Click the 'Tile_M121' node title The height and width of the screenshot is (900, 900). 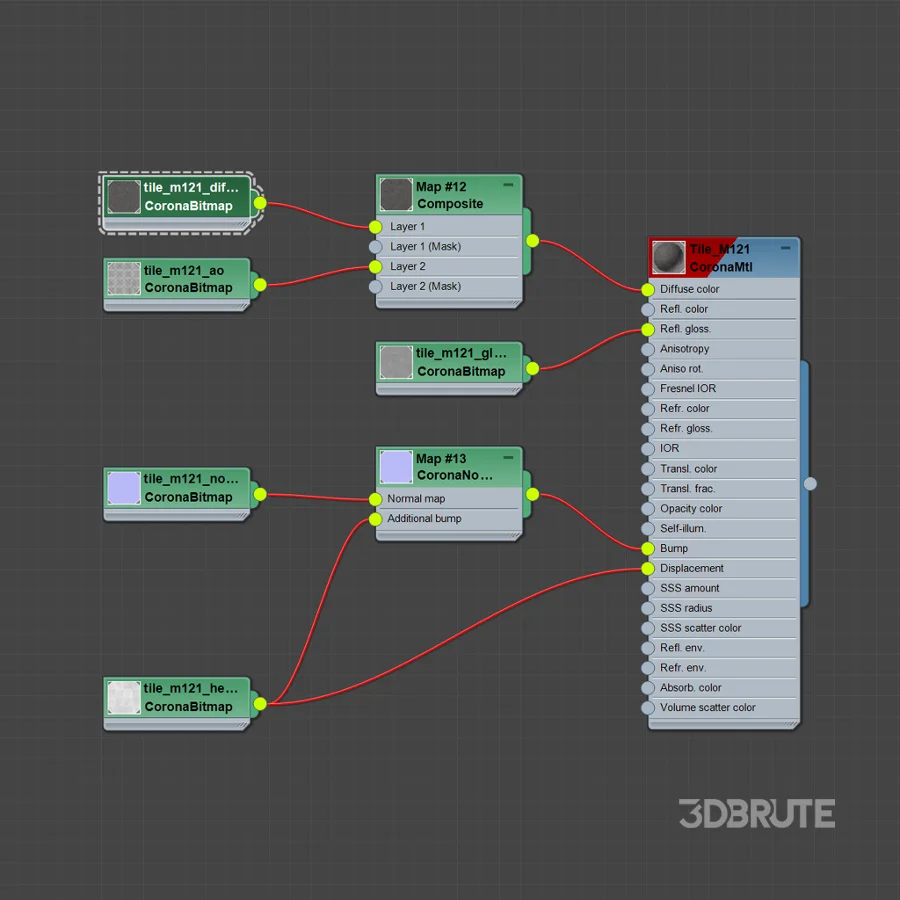pos(720,249)
